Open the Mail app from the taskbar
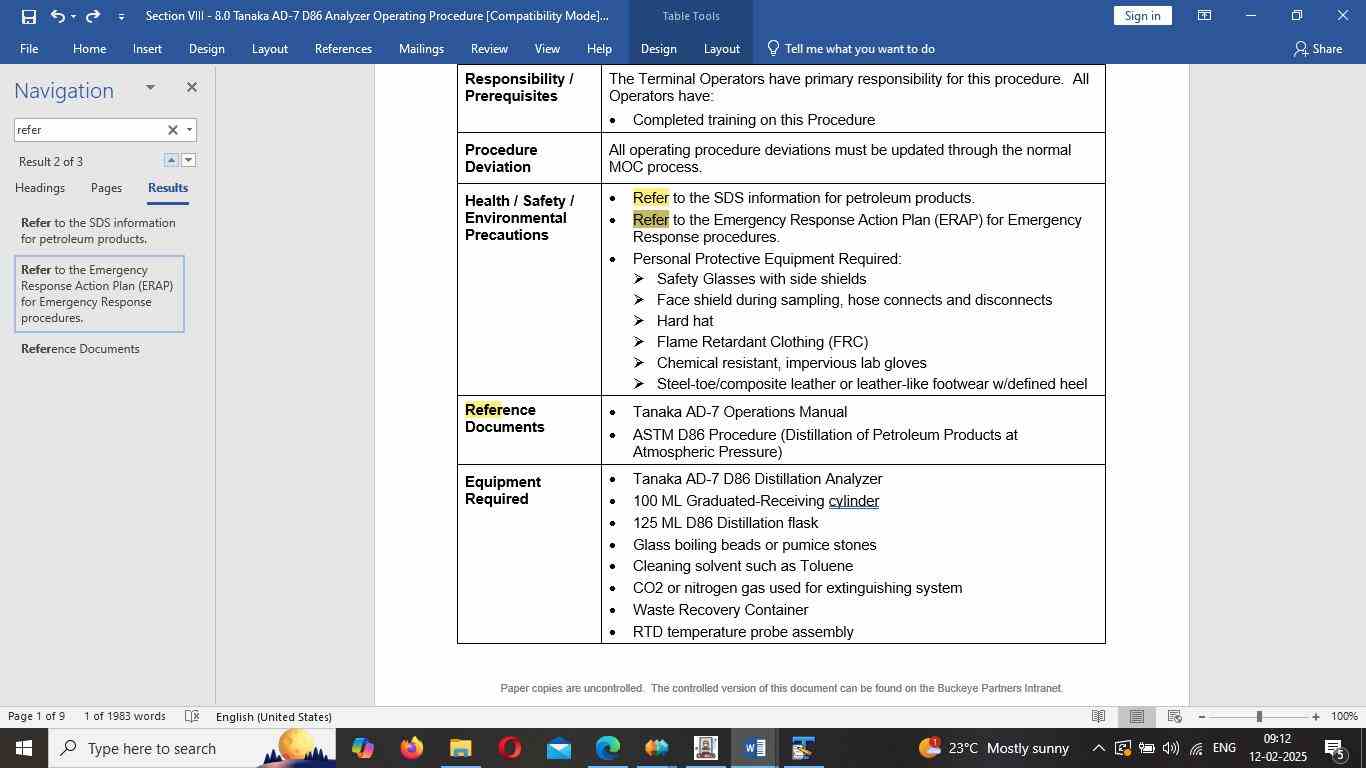 click(x=559, y=748)
